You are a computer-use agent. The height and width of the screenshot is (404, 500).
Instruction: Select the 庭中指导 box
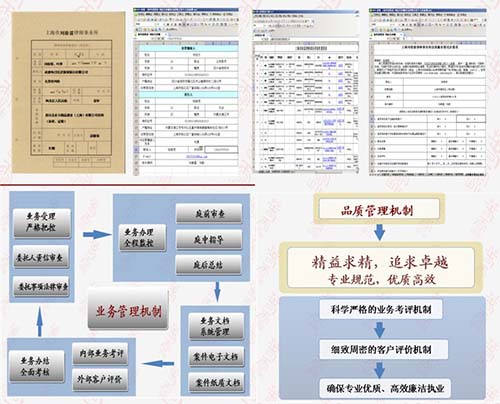tap(209, 239)
